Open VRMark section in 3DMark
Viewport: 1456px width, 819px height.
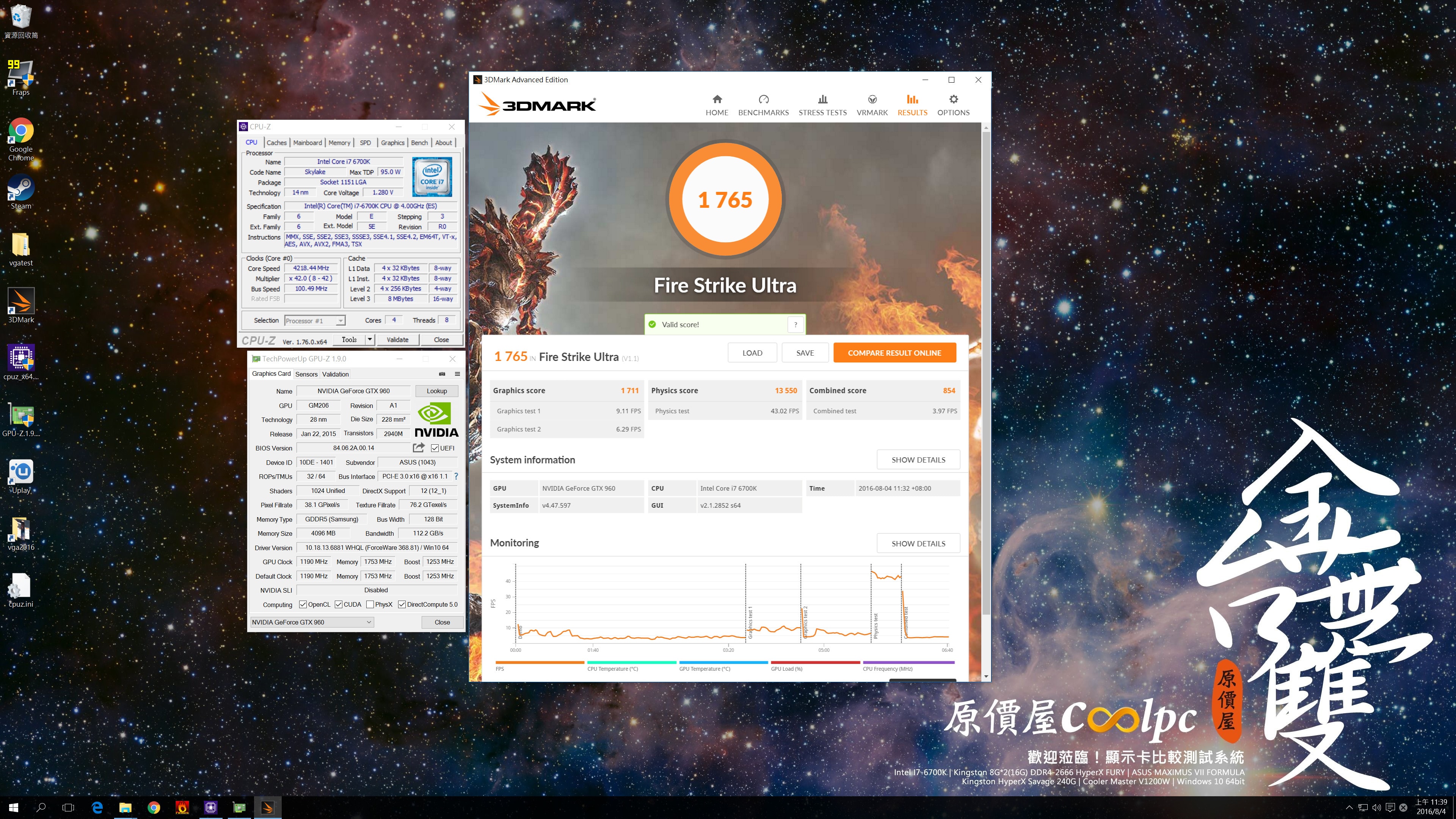point(872,105)
